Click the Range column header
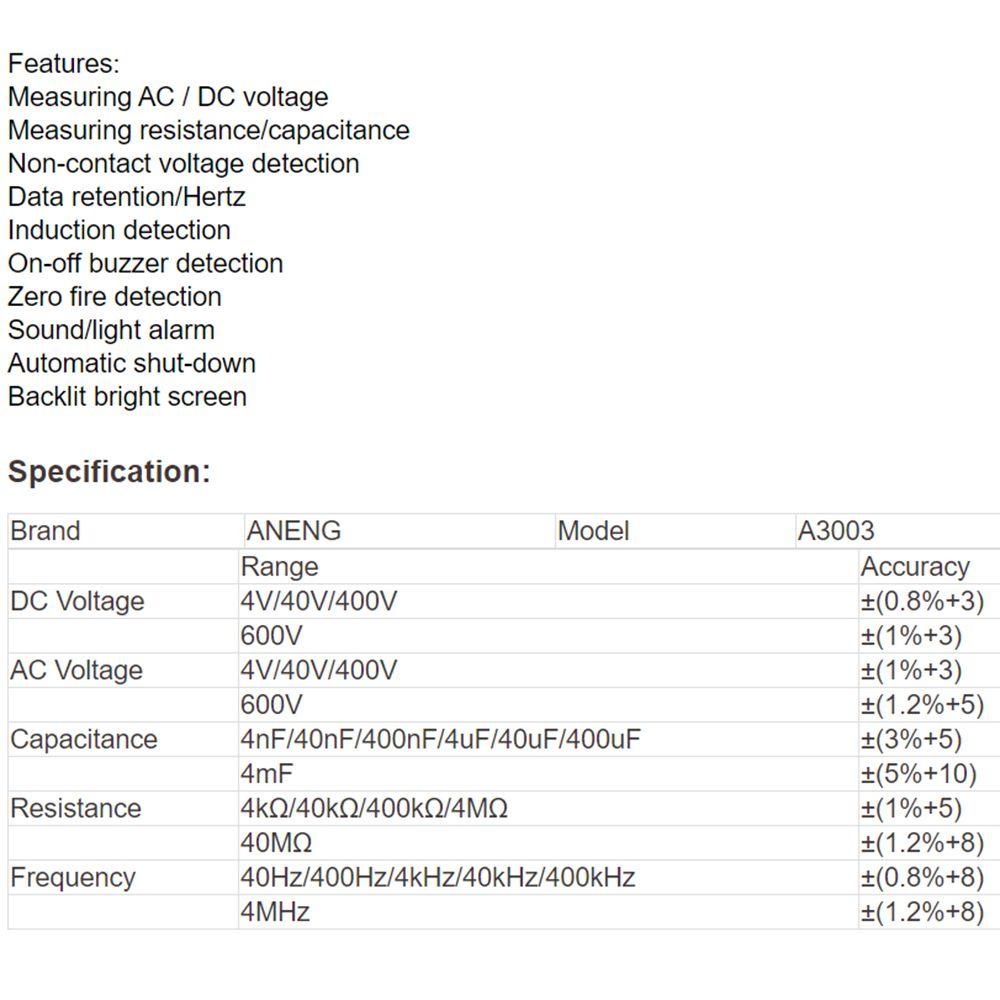This screenshot has width=1000, height=1000. click(x=279, y=567)
